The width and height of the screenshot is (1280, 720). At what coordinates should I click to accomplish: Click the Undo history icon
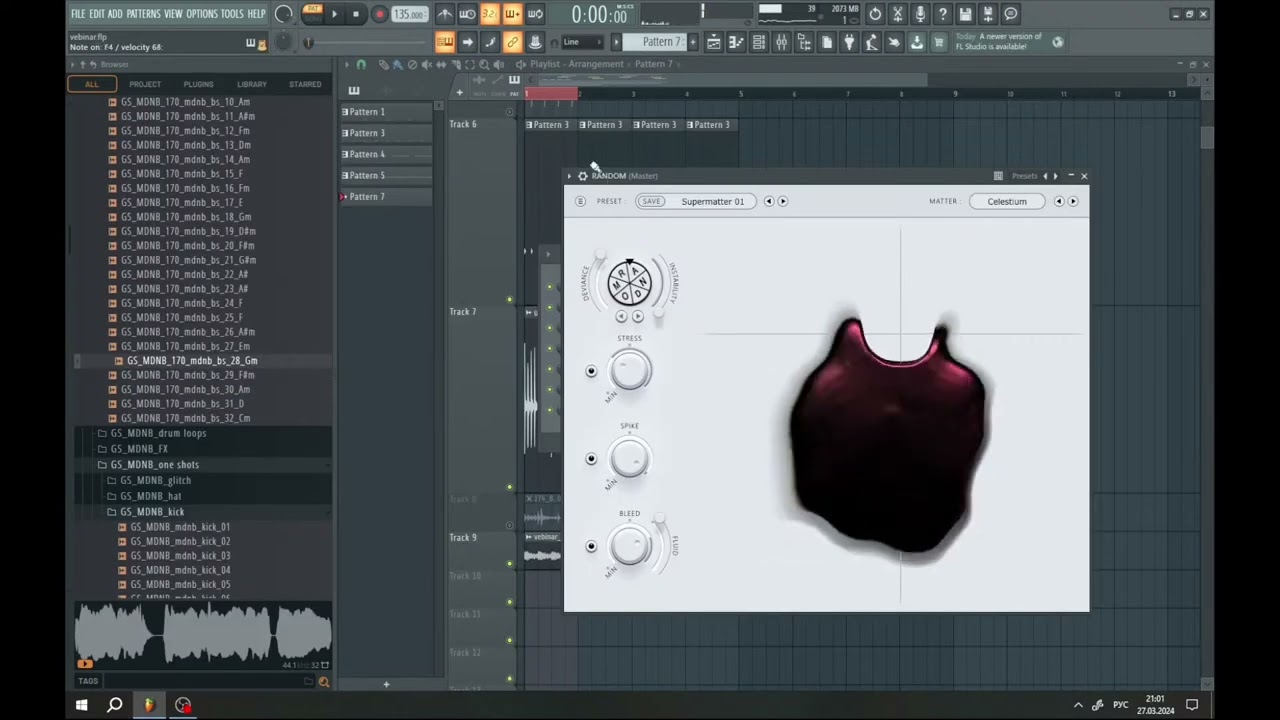pyautogui.click(x=875, y=14)
